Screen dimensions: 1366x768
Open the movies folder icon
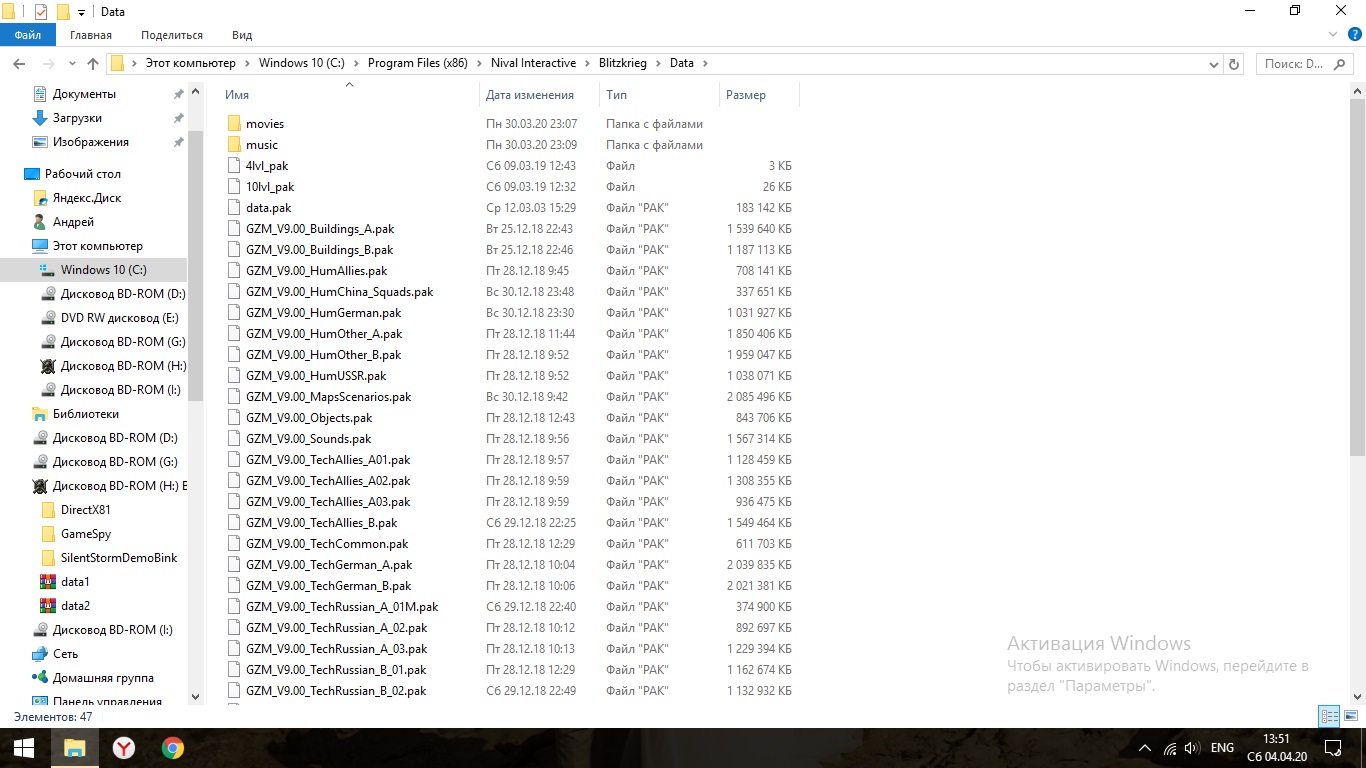234,124
